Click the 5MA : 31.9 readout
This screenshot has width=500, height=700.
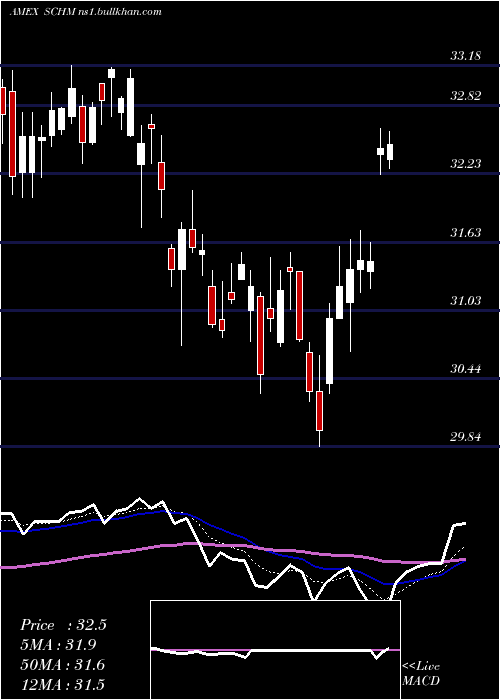(x=59, y=645)
